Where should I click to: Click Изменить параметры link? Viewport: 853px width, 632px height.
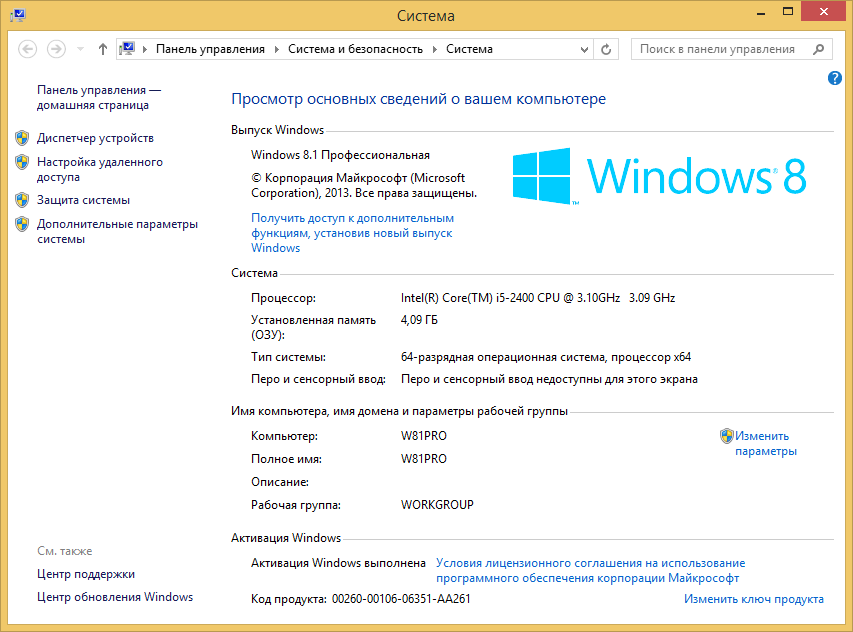[766, 443]
